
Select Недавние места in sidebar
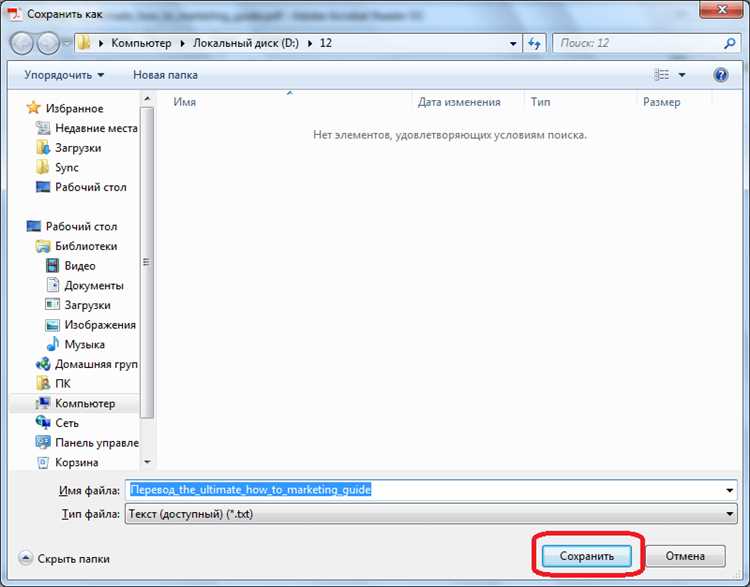click(x=96, y=128)
